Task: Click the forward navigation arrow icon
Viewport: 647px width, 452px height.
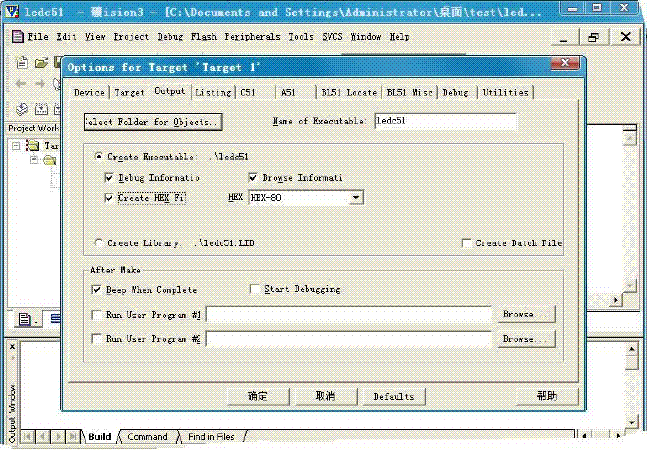Action: click(x=41, y=84)
